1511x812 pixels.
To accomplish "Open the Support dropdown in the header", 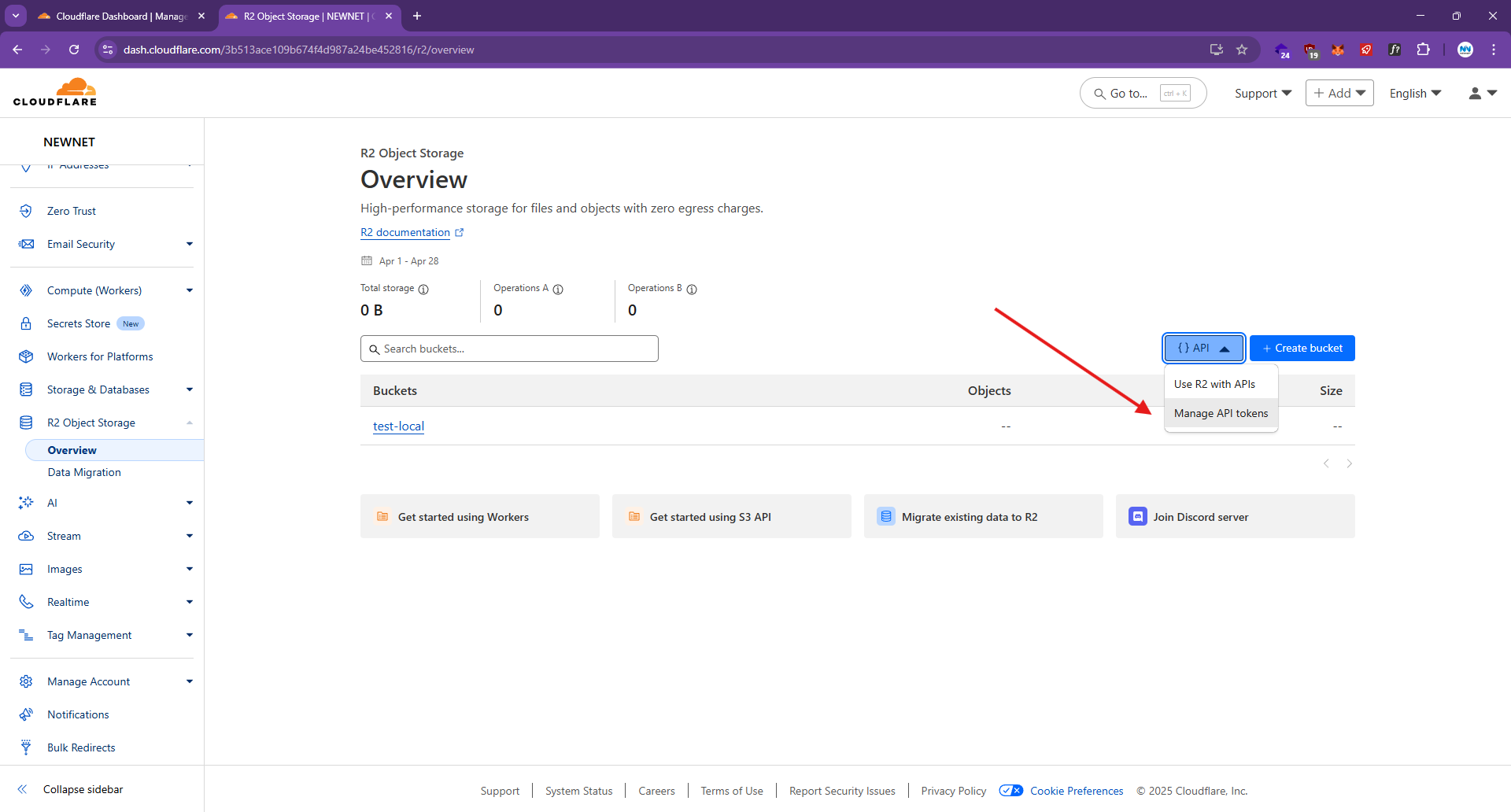I will coord(1263,93).
